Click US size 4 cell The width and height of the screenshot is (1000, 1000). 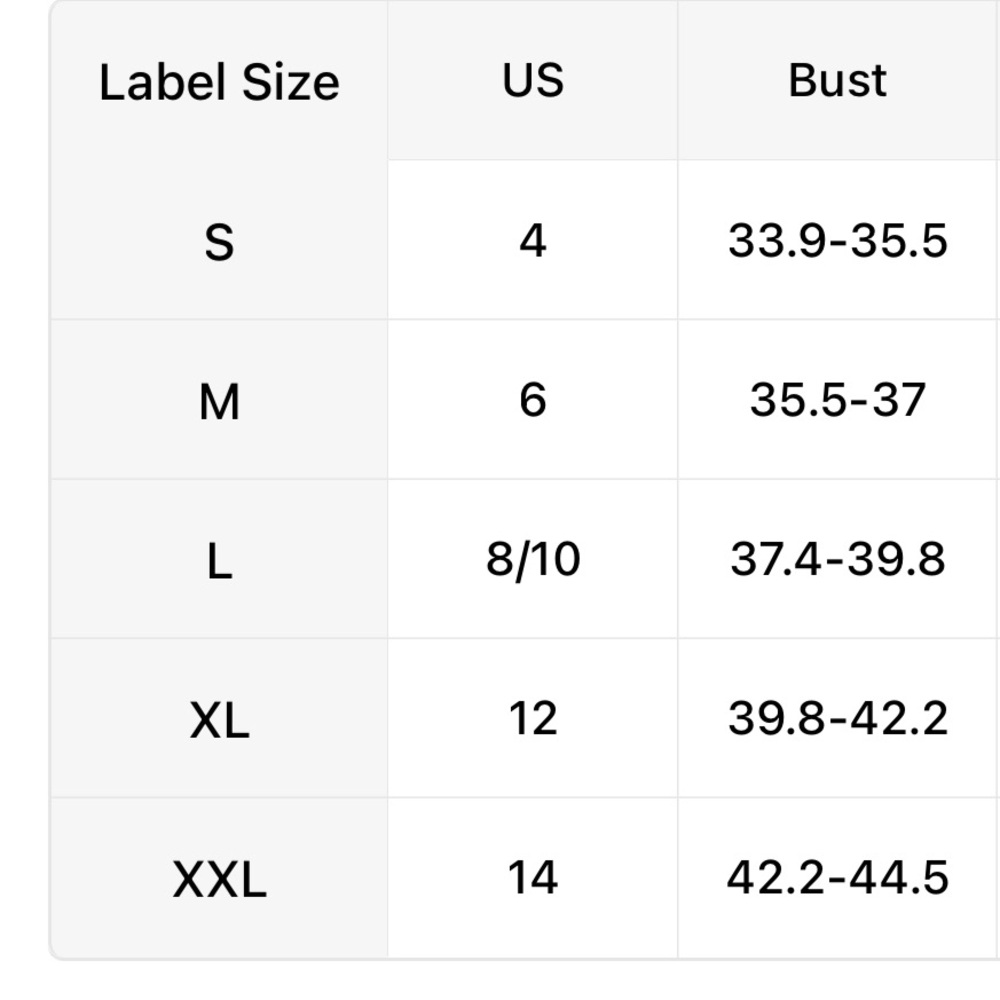click(533, 240)
